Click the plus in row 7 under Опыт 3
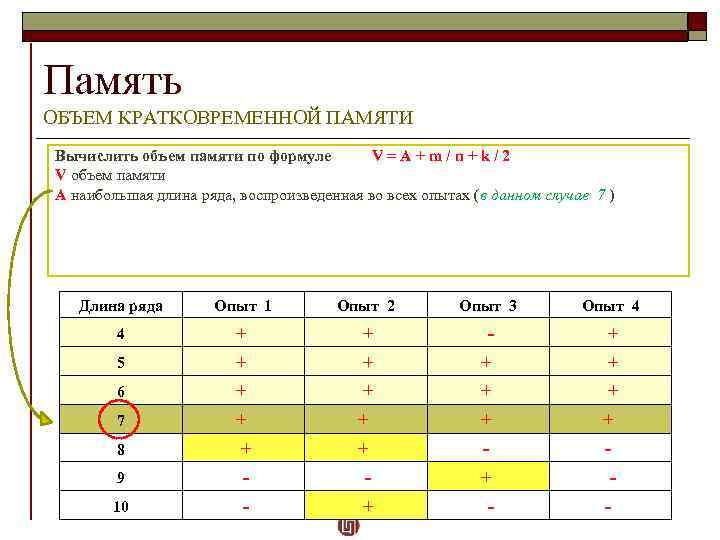The height and width of the screenshot is (540, 720). coord(486,419)
